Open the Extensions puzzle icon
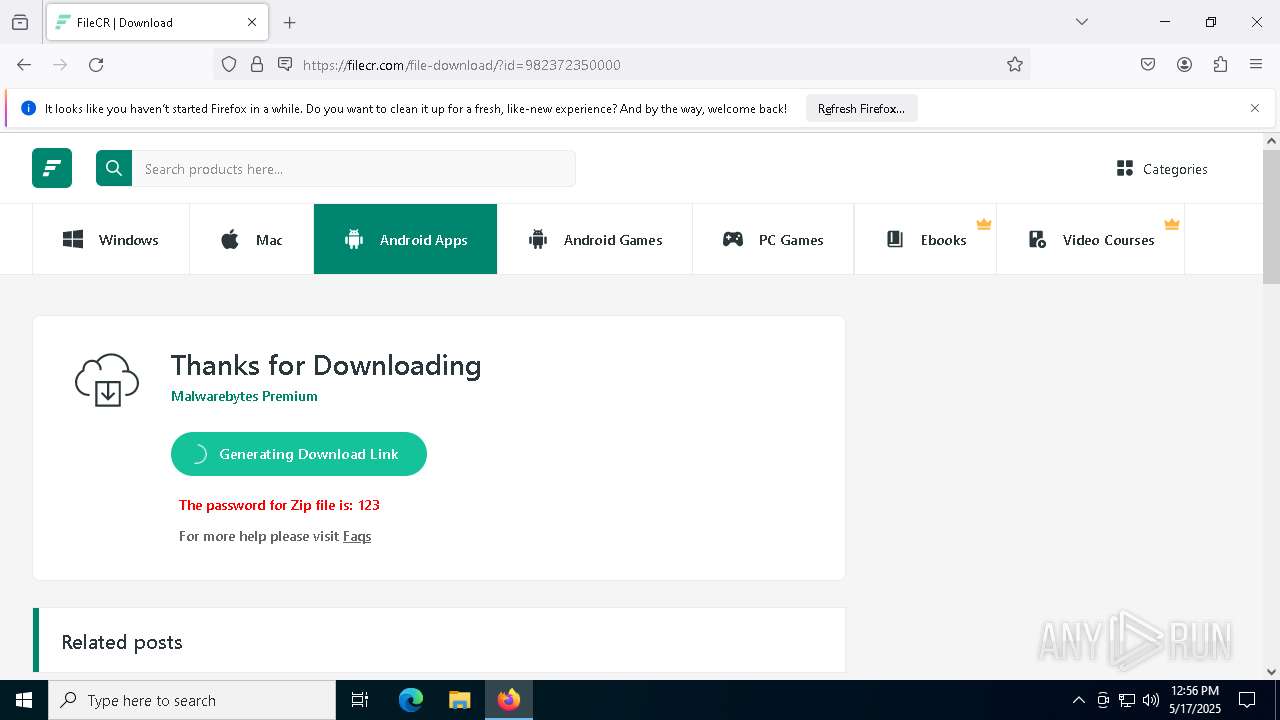This screenshot has width=1280, height=720. click(x=1220, y=65)
